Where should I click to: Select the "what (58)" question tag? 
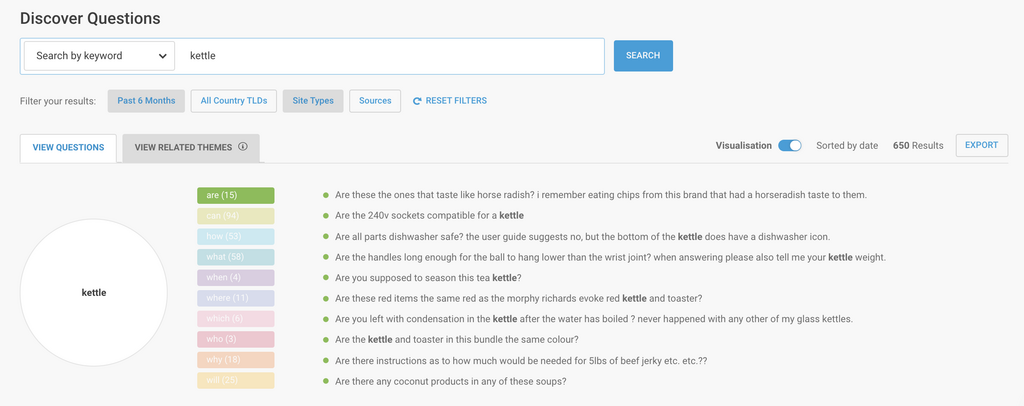235,258
